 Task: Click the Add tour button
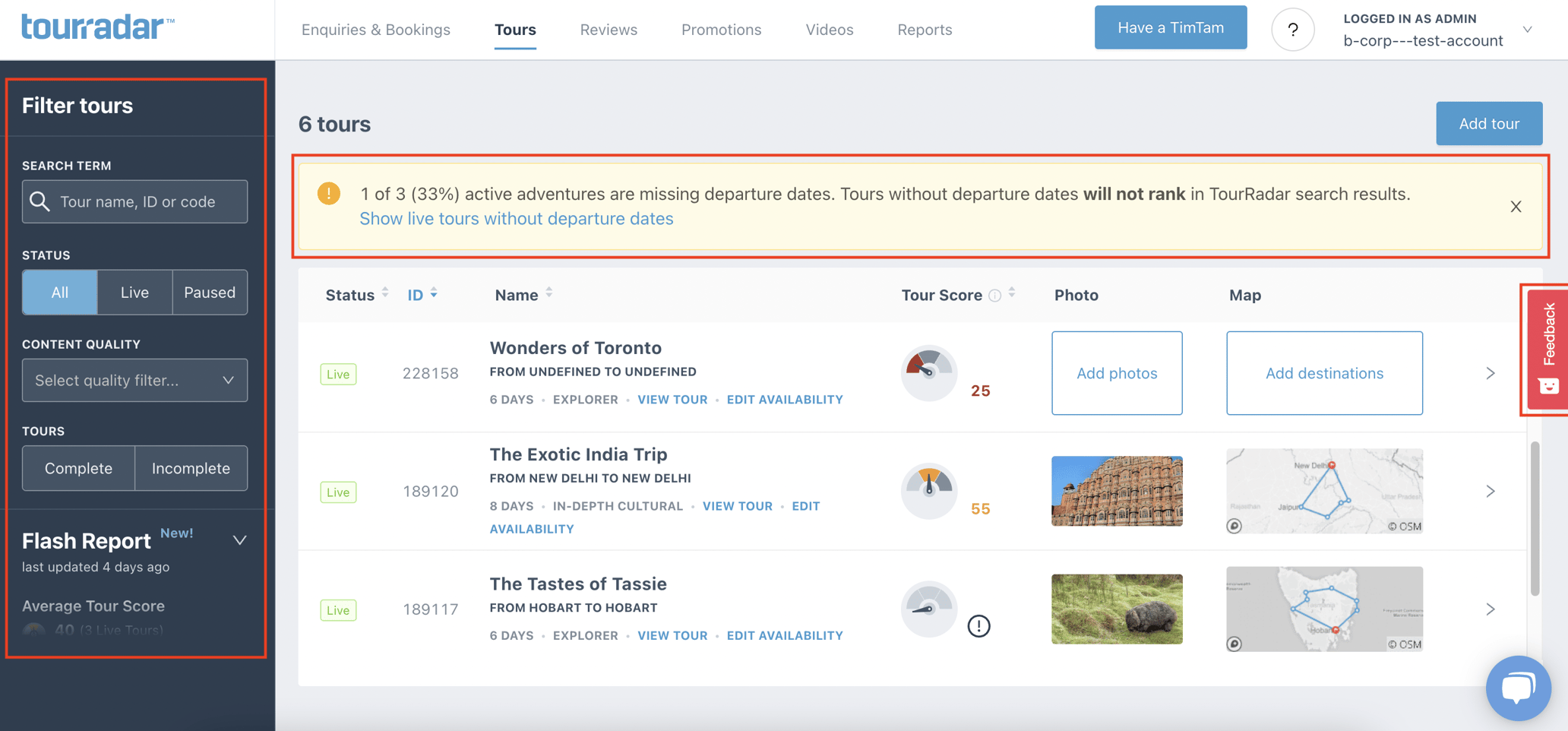coord(1488,123)
